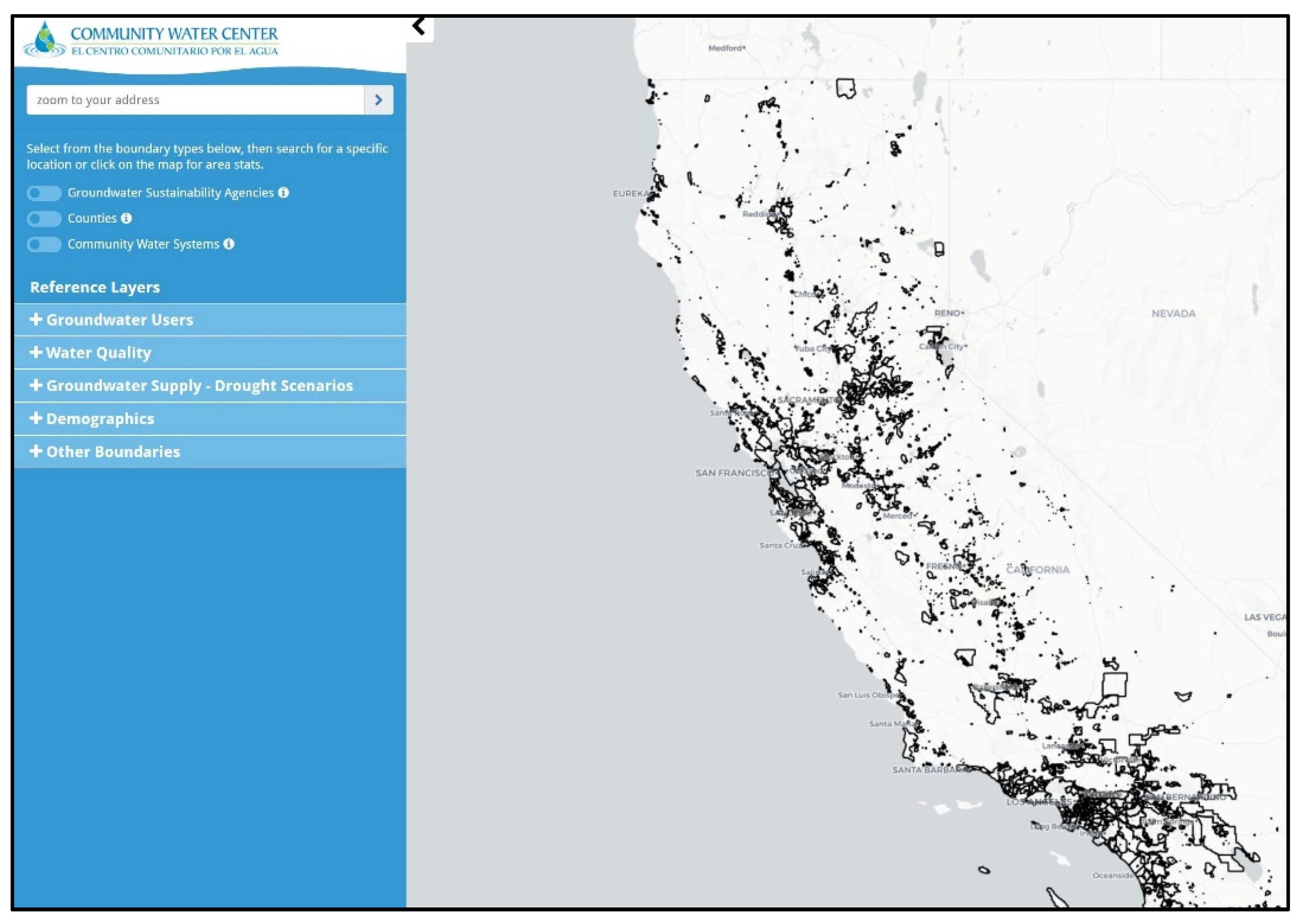
Task: Click the address search submit arrow
Action: pos(379,100)
